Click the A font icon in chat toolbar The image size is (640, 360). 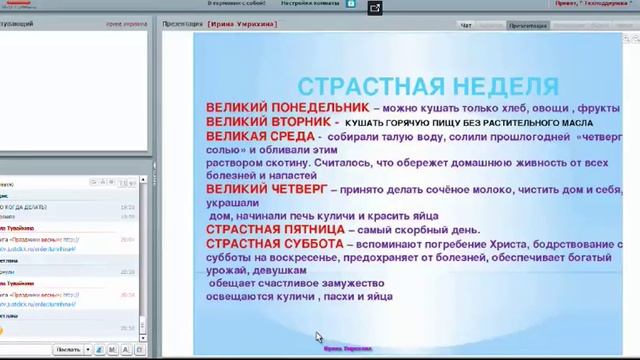pos(126,350)
